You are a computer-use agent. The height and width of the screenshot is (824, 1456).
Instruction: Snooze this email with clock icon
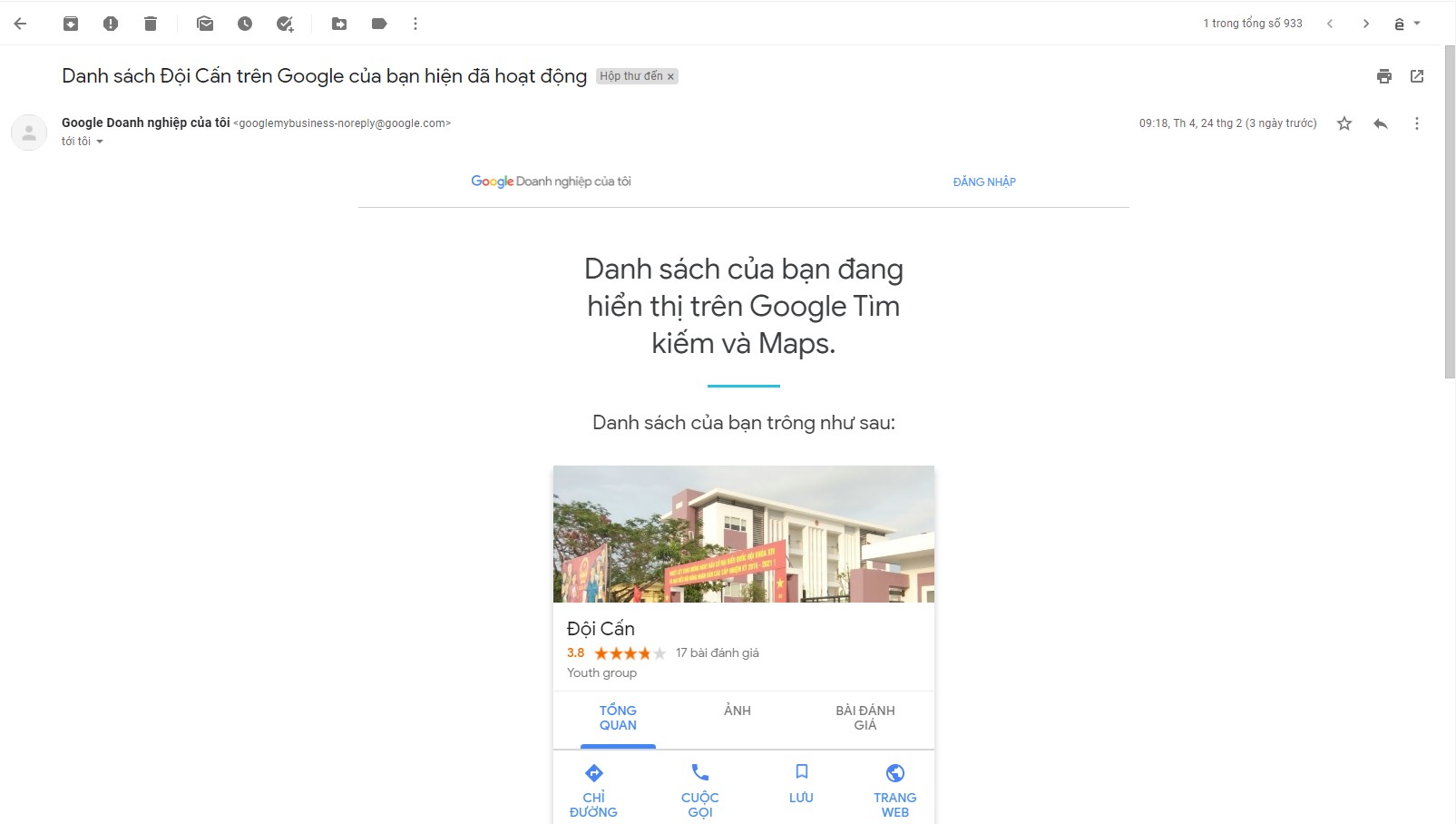[x=245, y=24]
